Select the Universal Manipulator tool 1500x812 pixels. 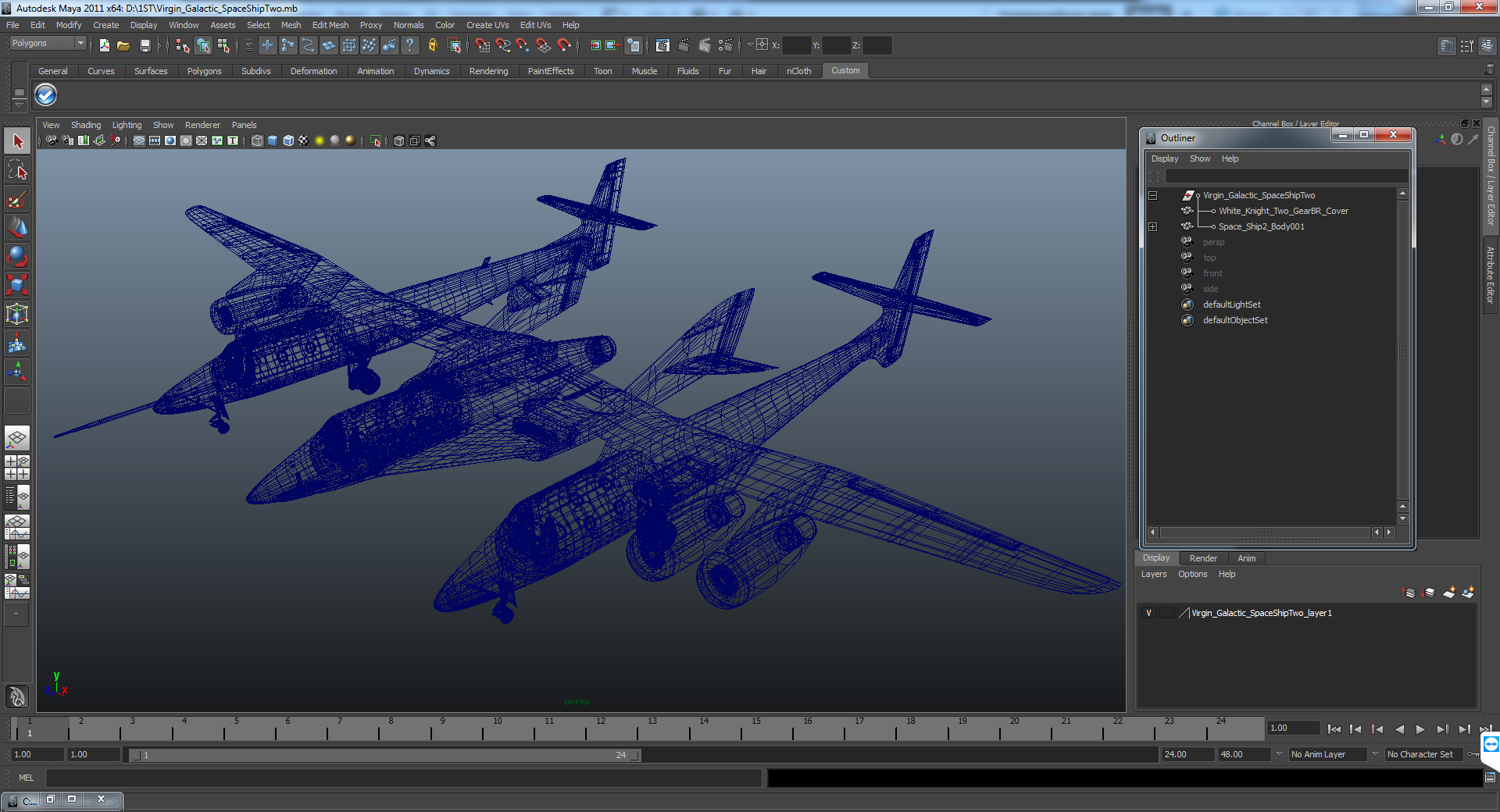click(x=17, y=315)
